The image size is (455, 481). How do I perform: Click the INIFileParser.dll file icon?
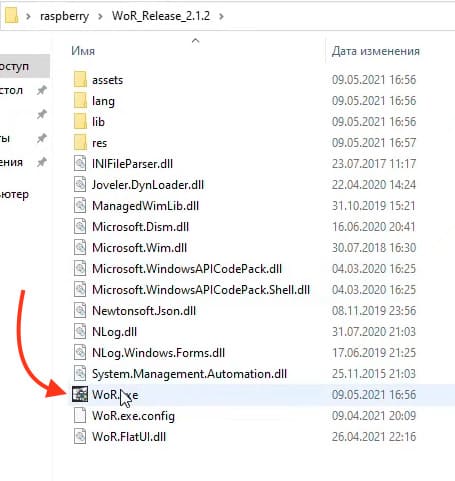tap(80, 164)
